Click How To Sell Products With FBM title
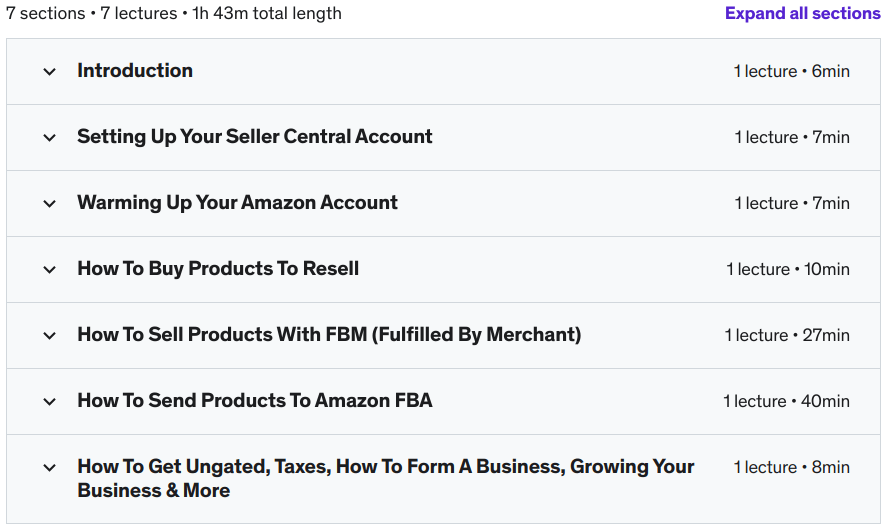891x528 pixels. (x=329, y=335)
